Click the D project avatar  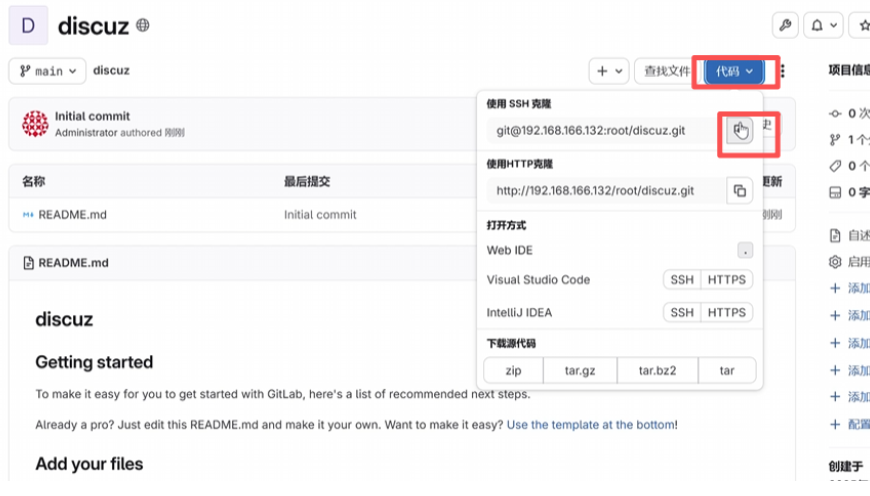point(28,26)
